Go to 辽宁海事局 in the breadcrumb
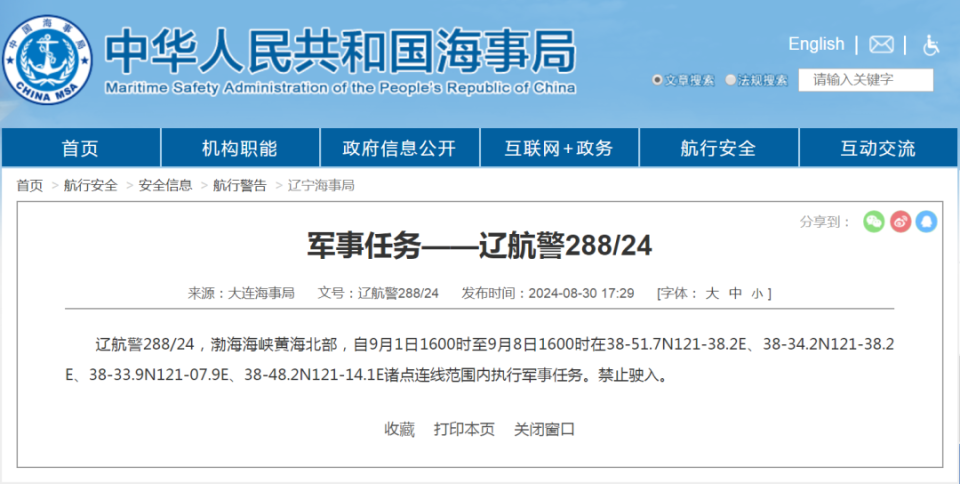Screen dimensions: 960x484 point(321,185)
